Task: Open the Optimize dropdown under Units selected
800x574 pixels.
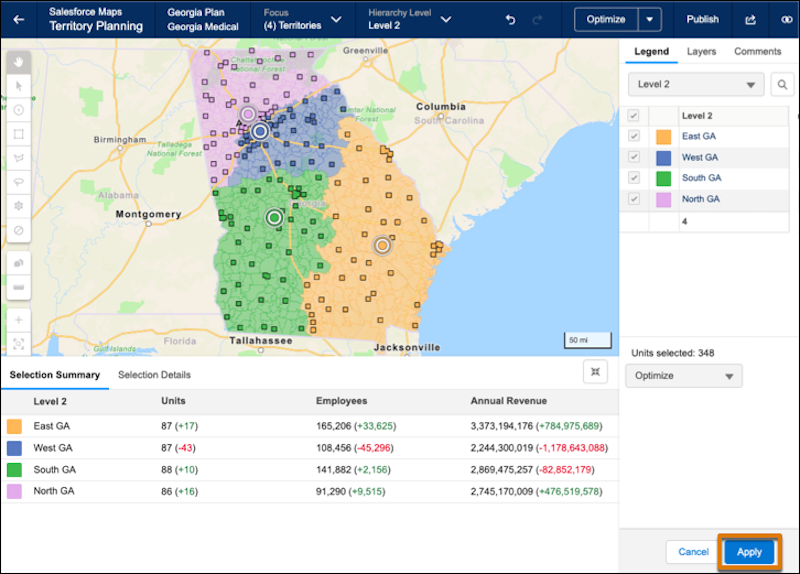Action: 684,376
